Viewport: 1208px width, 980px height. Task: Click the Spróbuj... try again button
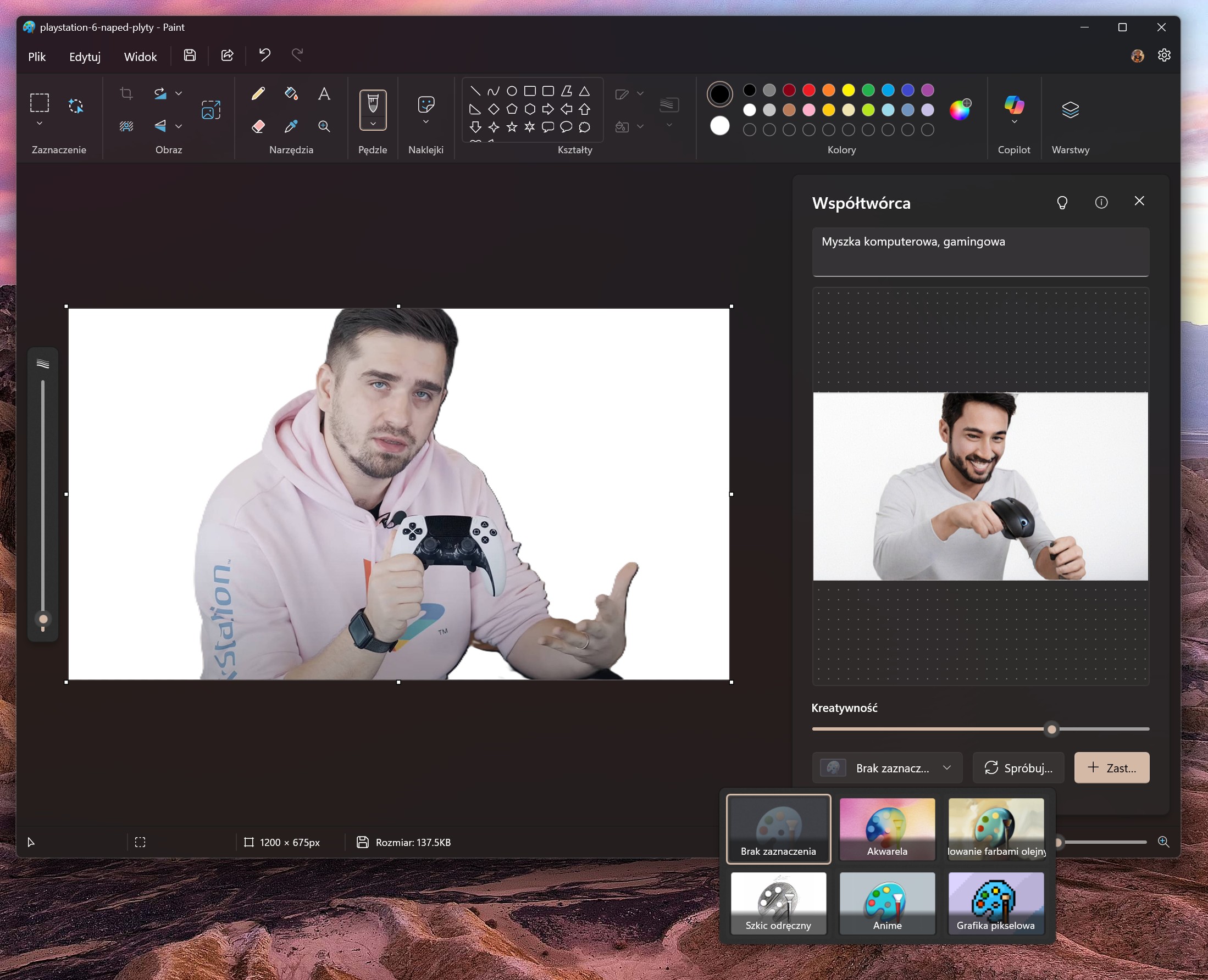tap(1018, 768)
